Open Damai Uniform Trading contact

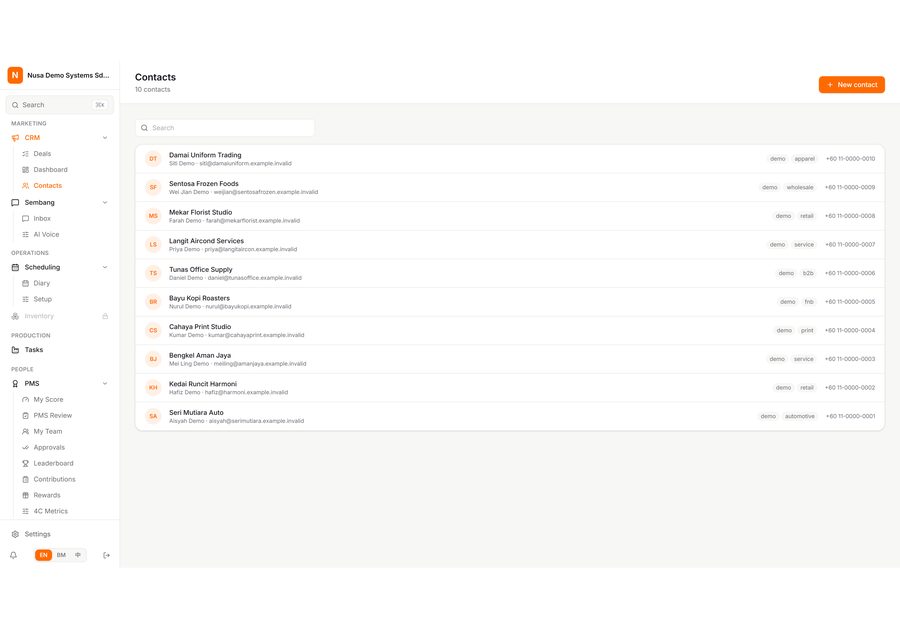[x=510, y=159]
